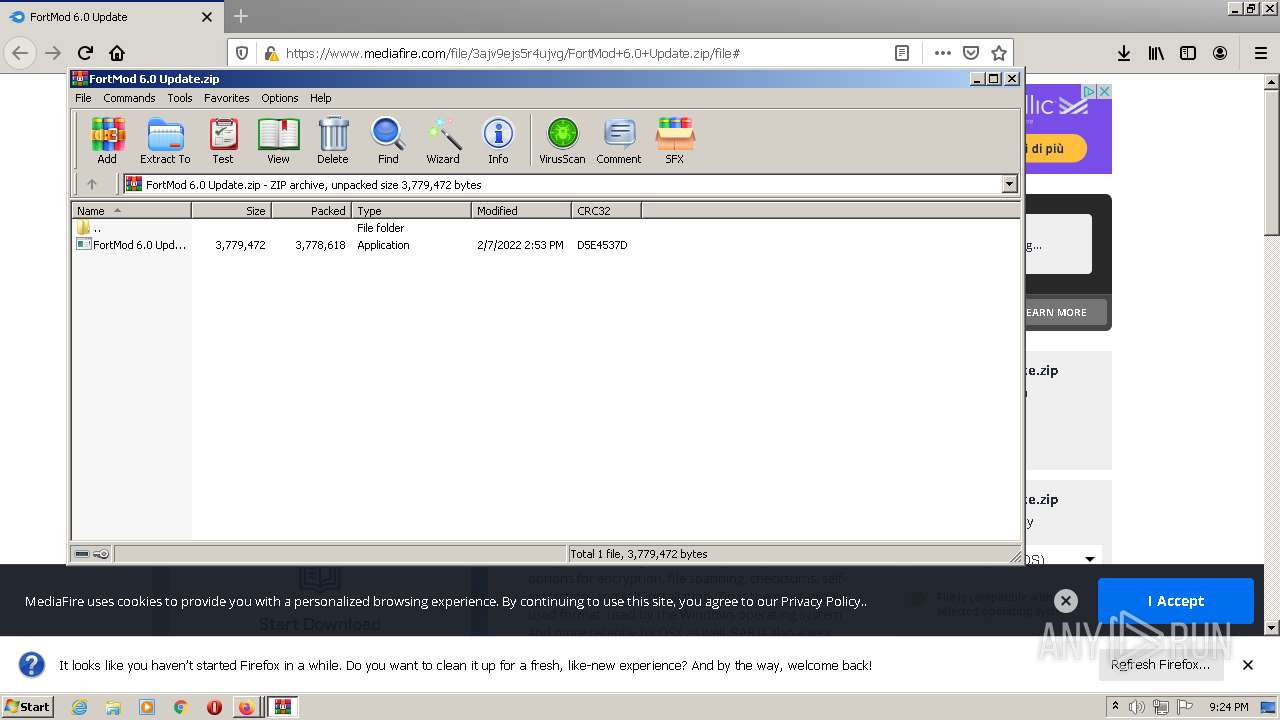Toggle reader view icon in address bar
This screenshot has width=1280, height=720.
click(902, 53)
